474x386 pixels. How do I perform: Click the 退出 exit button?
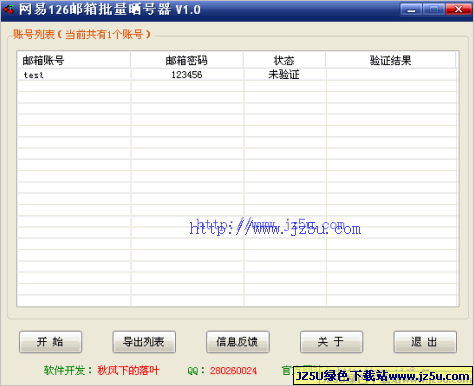[x=425, y=342]
